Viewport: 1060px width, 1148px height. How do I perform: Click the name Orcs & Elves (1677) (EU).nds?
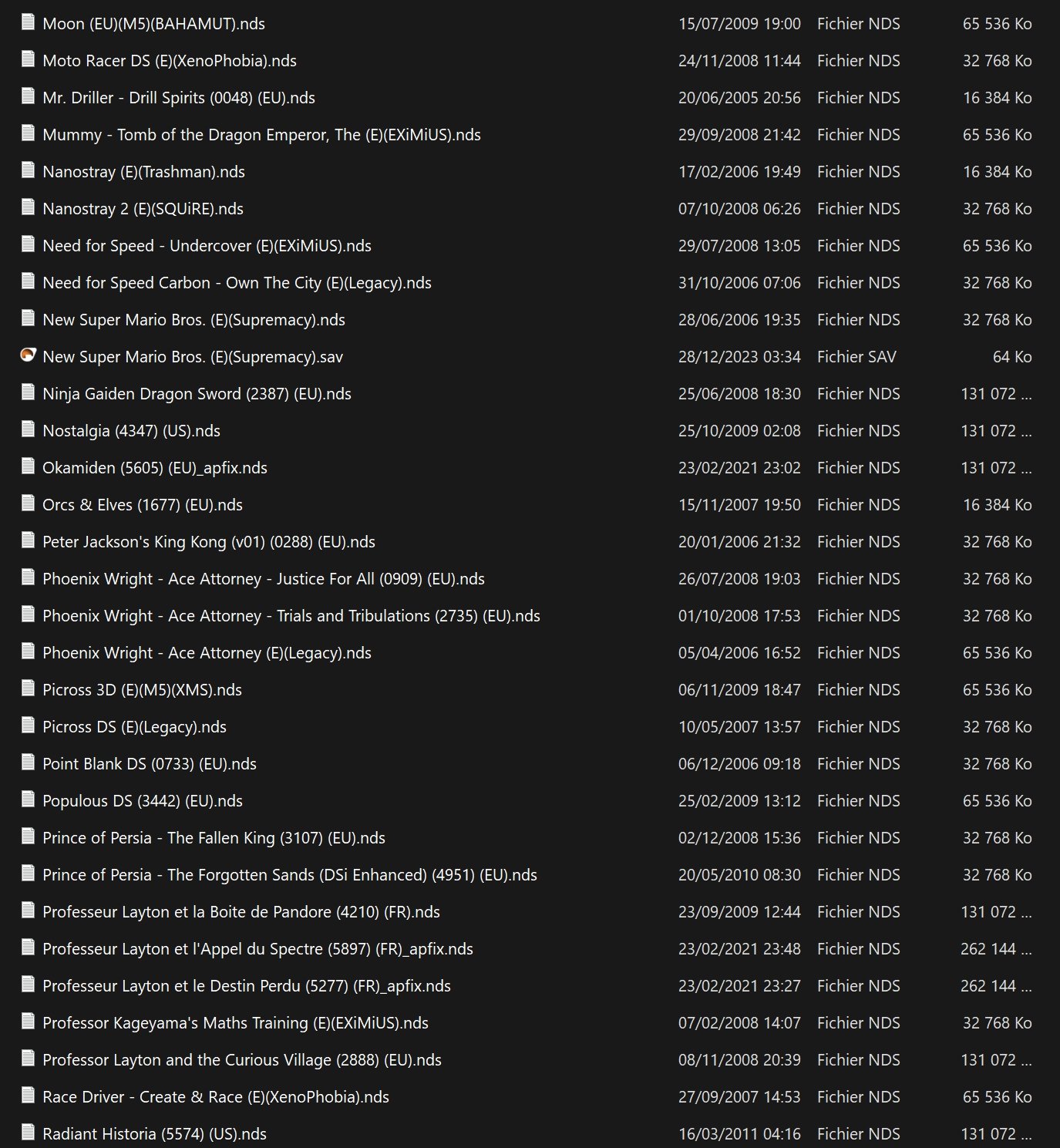click(x=143, y=505)
